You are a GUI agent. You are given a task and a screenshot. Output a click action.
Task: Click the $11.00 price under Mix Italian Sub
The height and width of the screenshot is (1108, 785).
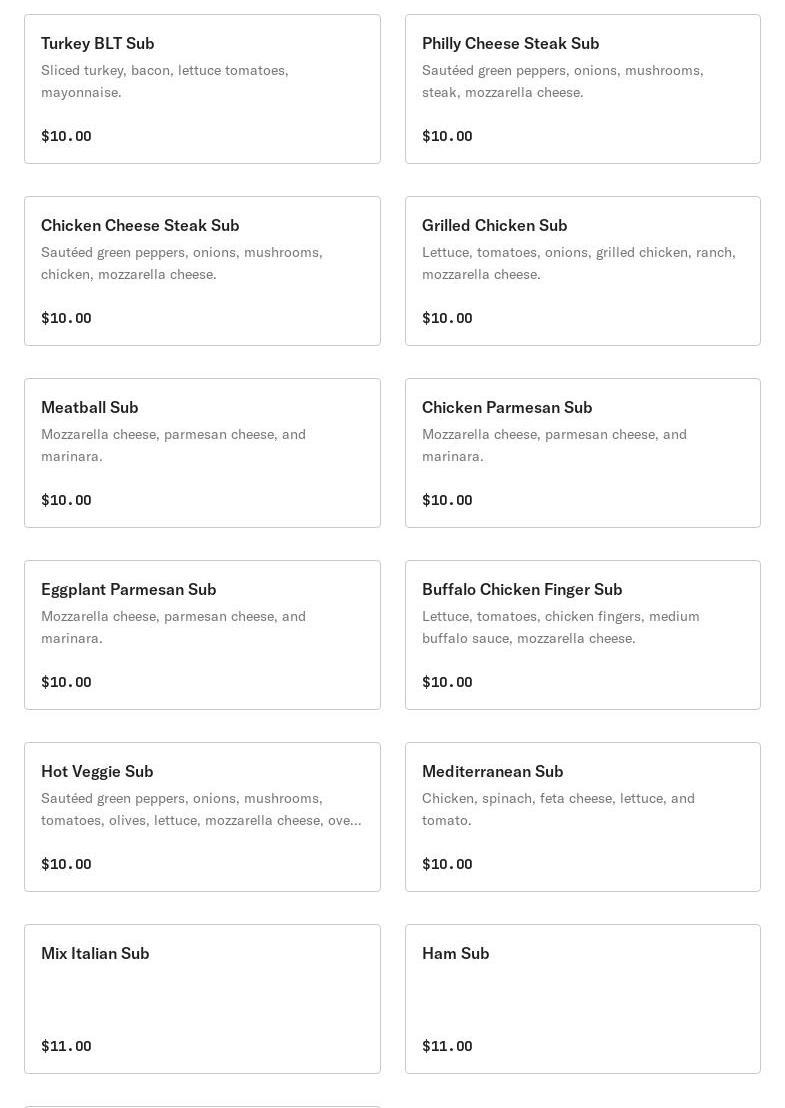click(66, 1046)
